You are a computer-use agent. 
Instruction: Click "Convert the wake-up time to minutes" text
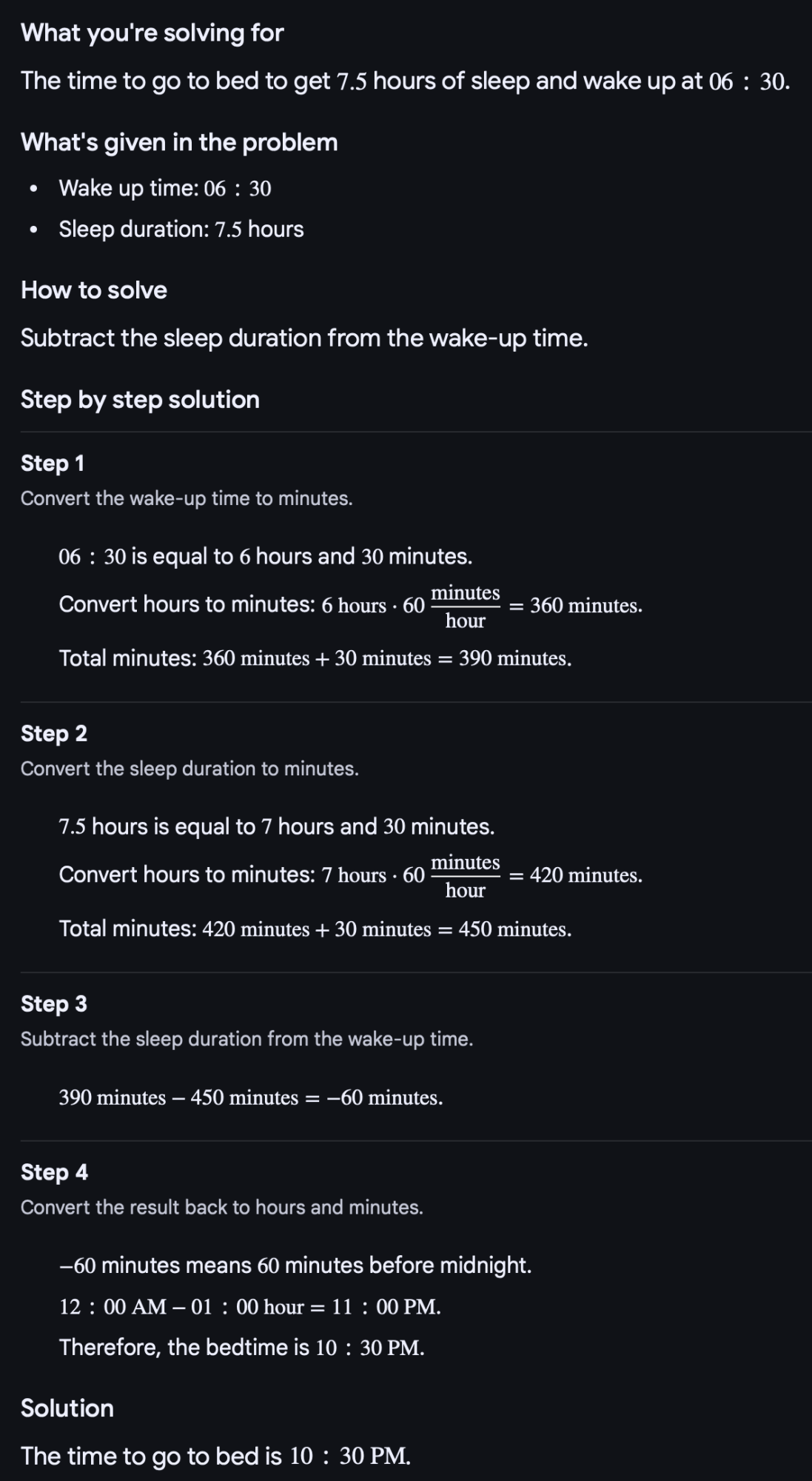(187, 498)
